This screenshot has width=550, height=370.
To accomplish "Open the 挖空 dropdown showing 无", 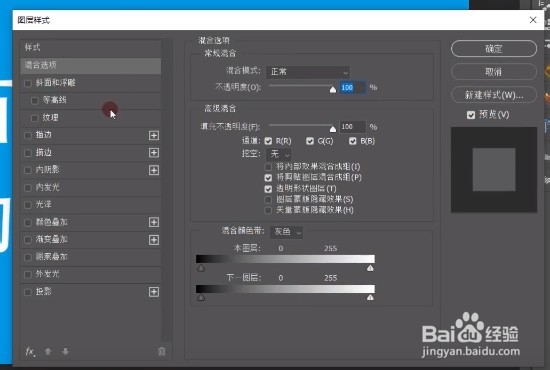I will 279,154.
